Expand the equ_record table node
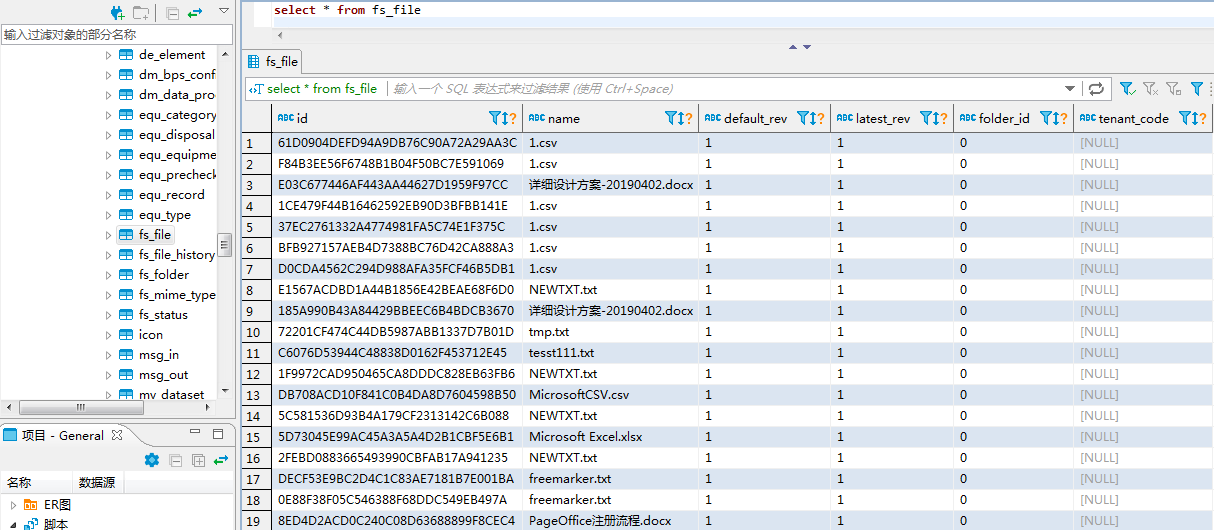Screen dimensions: 1214x530 [109, 195]
